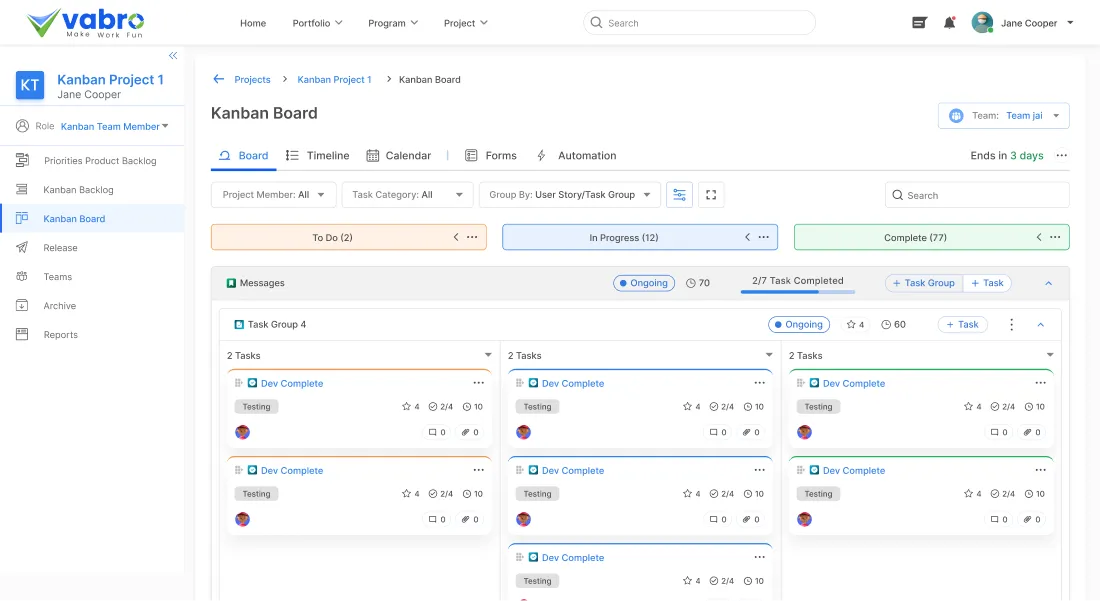Viewport: 1100px width, 601px height.
Task: Click the filter settings icon beside Group By
Action: [679, 195]
